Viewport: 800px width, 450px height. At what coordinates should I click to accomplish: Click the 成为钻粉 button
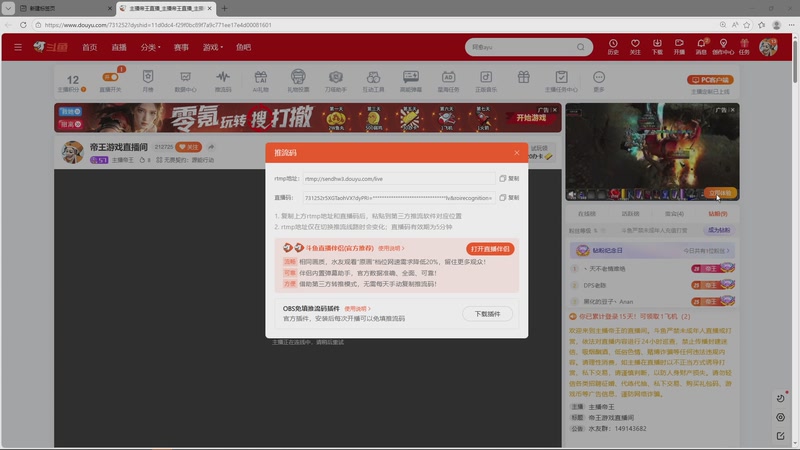point(719,230)
